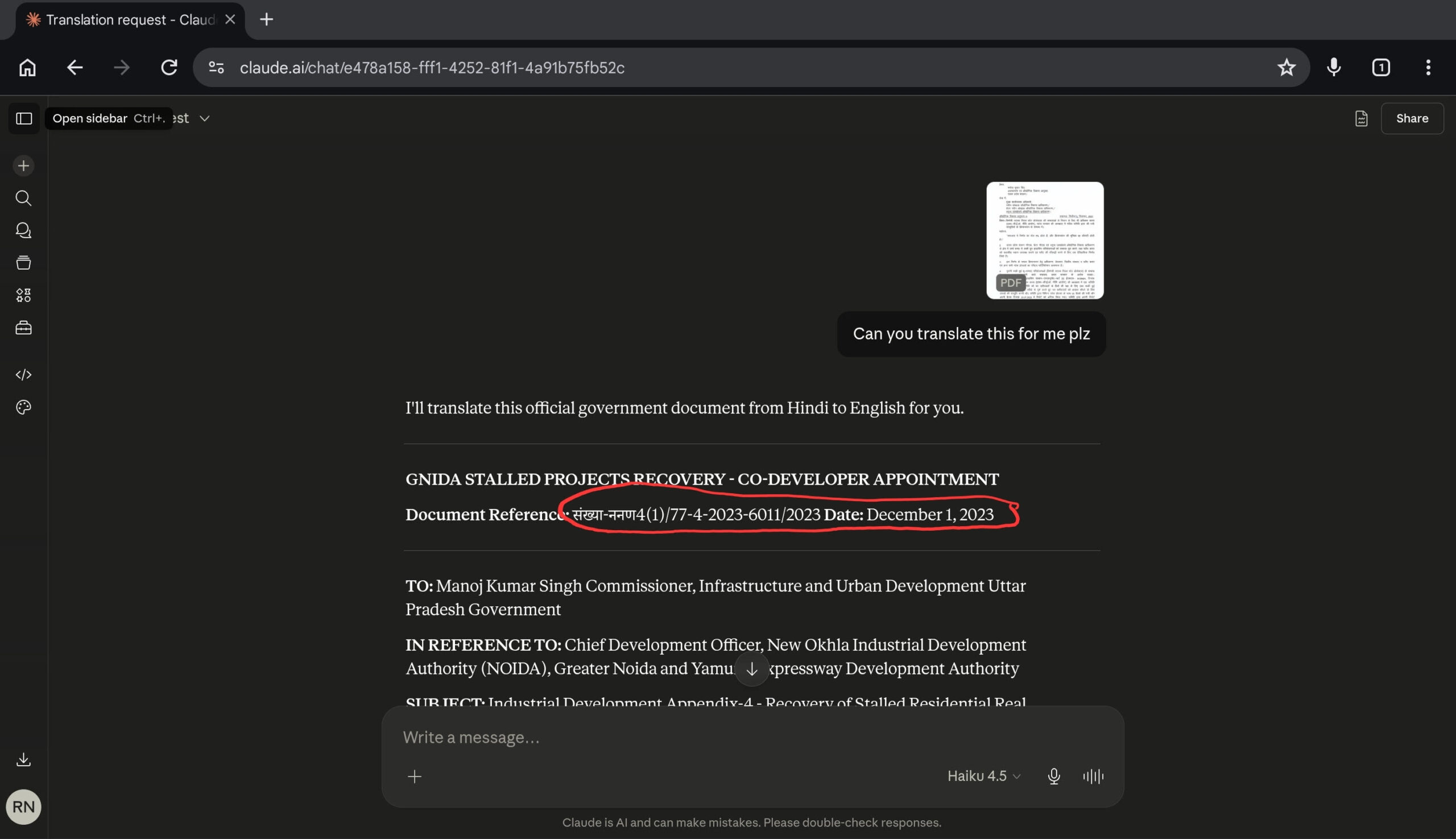Click the Write a message input field
The height and width of the screenshot is (839, 1456).
pos(752,738)
